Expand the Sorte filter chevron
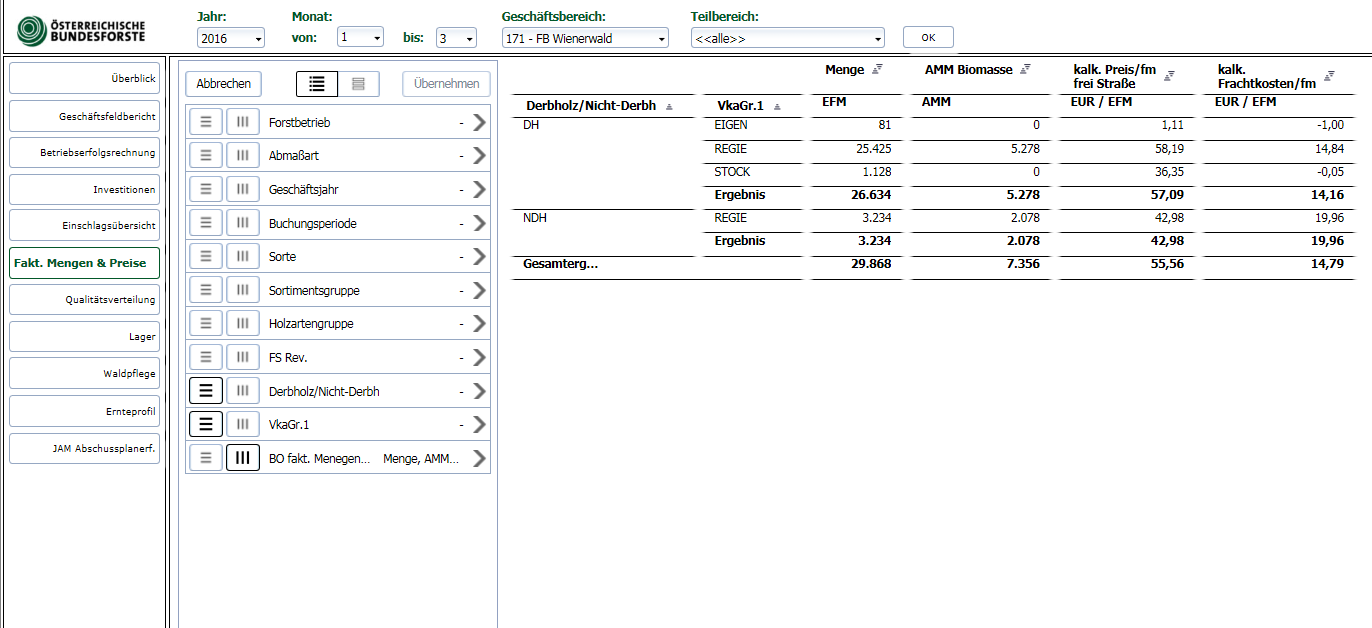 click(479, 256)
